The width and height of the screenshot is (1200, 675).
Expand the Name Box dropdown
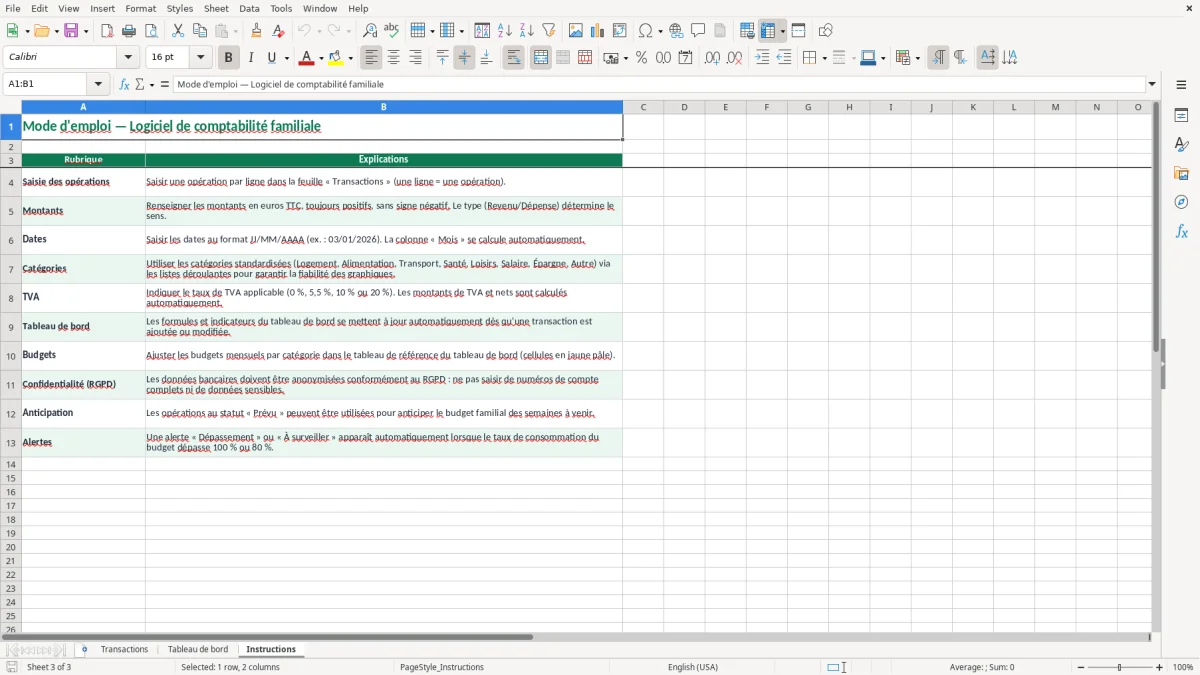(x=98, y=85)
